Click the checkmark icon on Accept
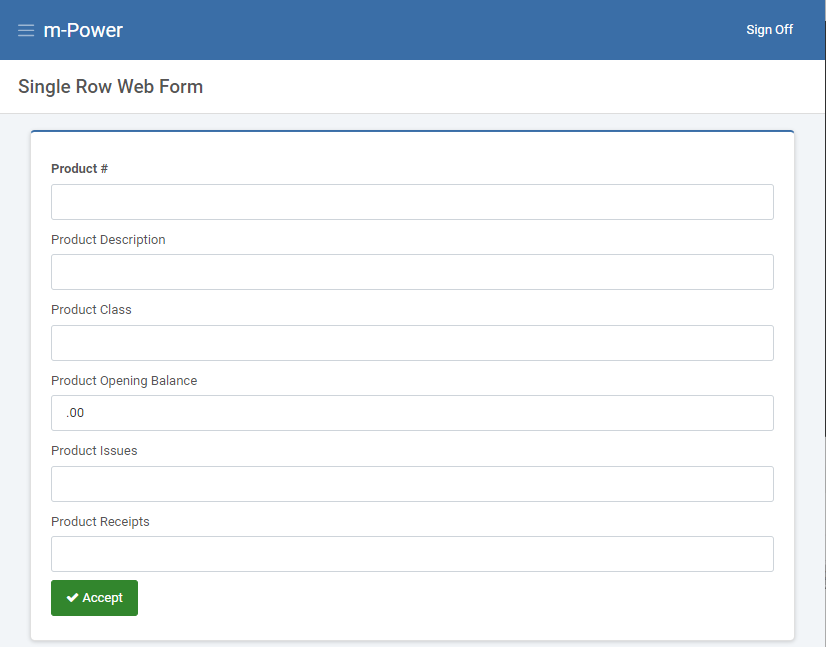 72,597
